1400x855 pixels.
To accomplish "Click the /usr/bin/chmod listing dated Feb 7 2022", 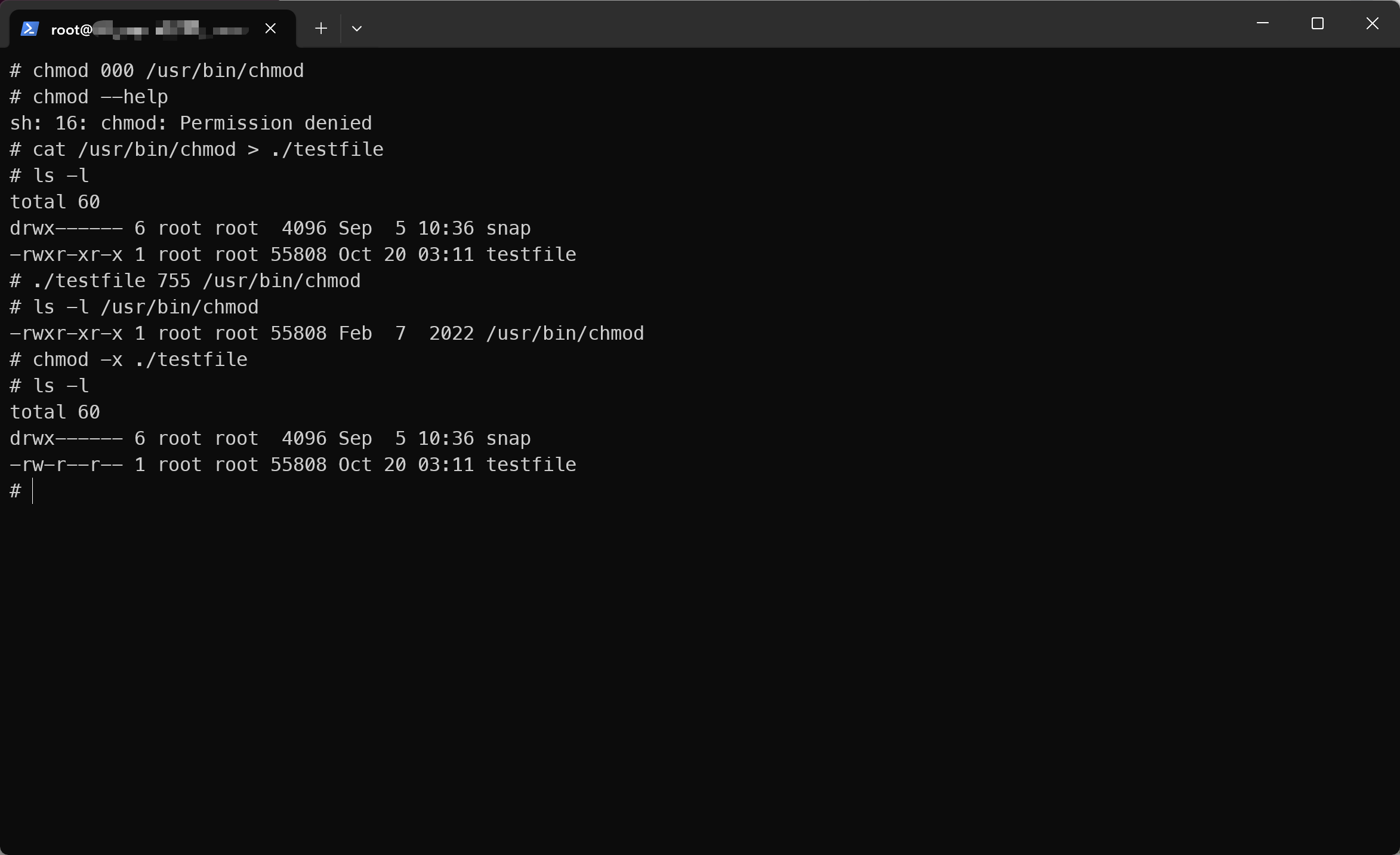I will pos(326,333).
